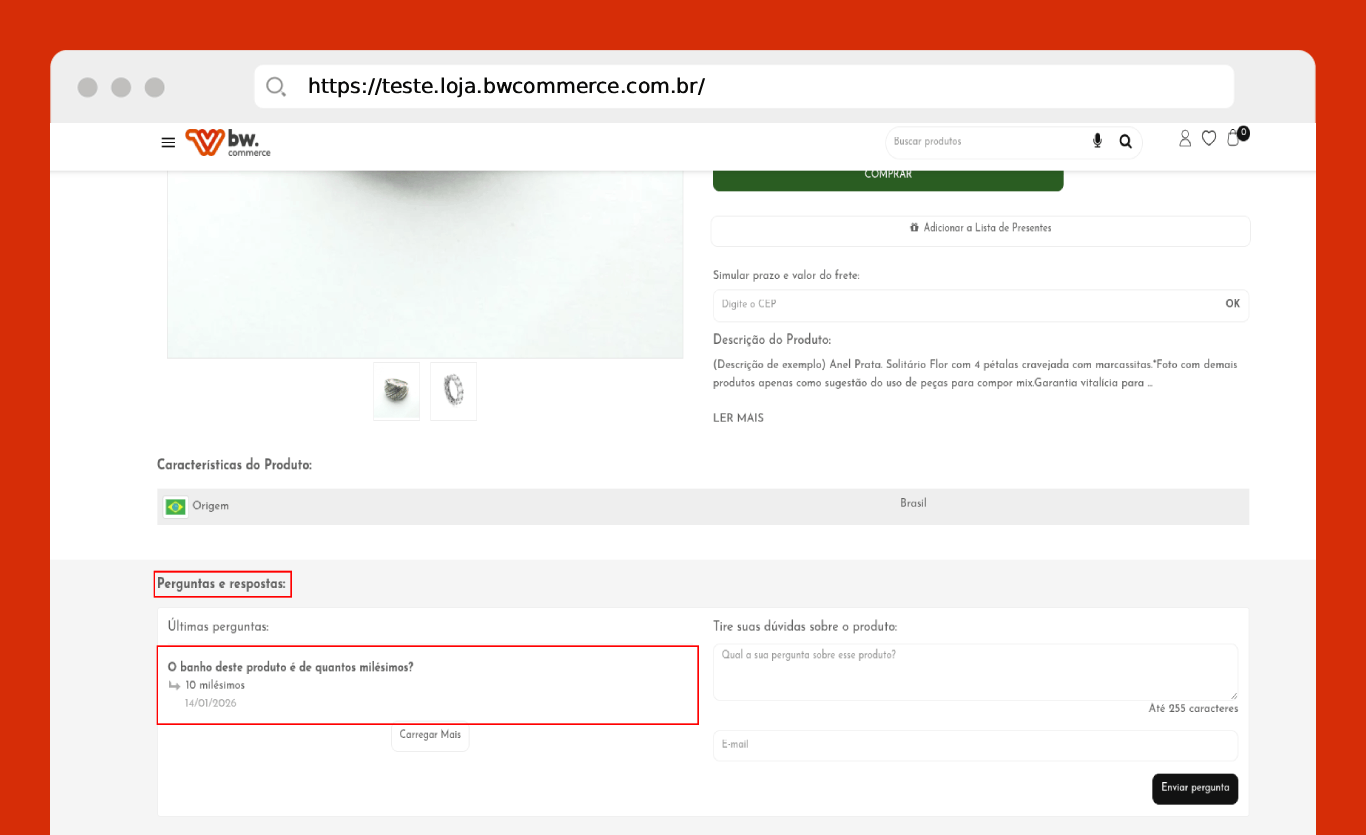
Task: Click the E-mail input field
Action: click(974, 745)
